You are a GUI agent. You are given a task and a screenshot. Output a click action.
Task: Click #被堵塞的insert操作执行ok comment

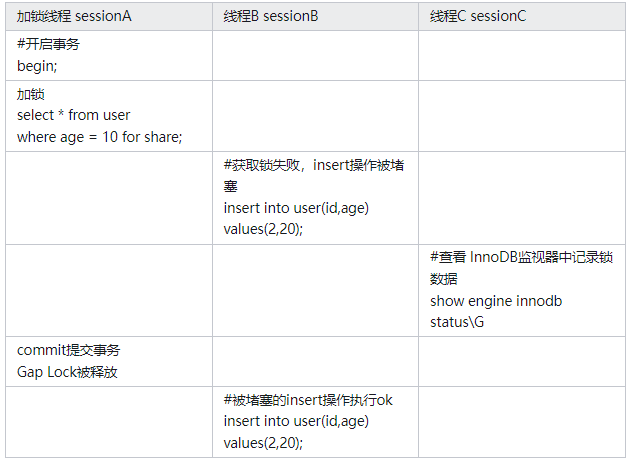point(308,400)
